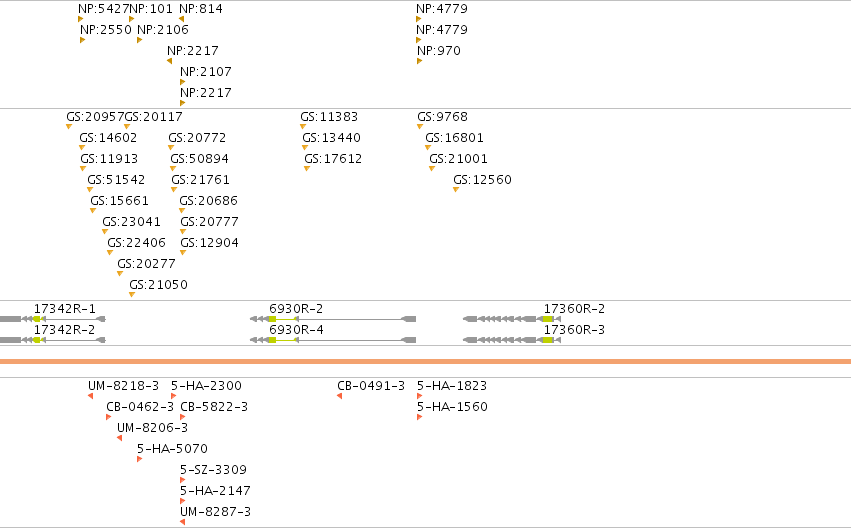The height and width of the screenshot is (528, 851).
Task: Select the GS:20277 label
Action: coord(147,264)
